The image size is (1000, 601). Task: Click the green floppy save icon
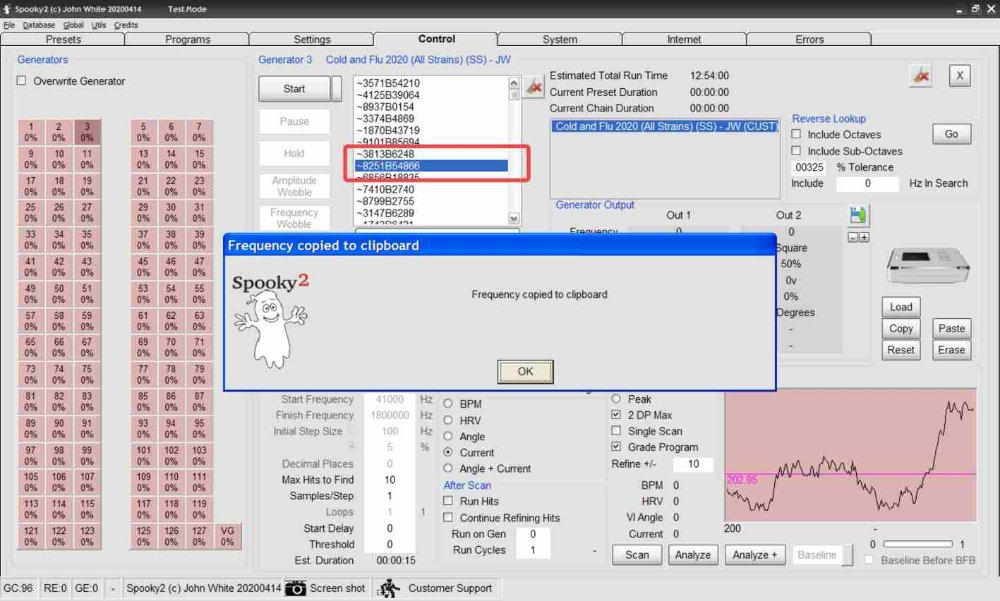857,216
